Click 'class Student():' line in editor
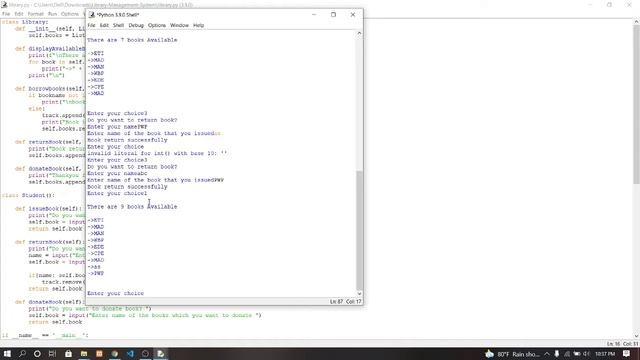Viewport: 640px width, 360px height. click(28, 196)
